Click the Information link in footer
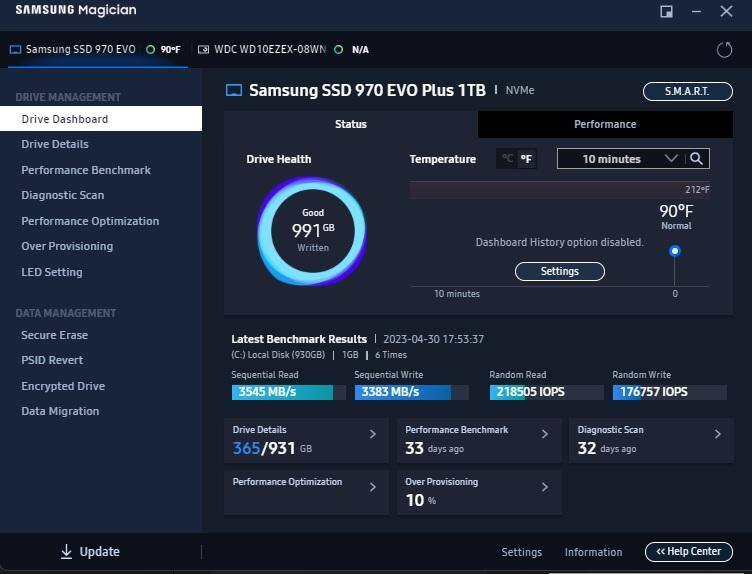Viewport: 752px width, 574px height. coord(593,552)
